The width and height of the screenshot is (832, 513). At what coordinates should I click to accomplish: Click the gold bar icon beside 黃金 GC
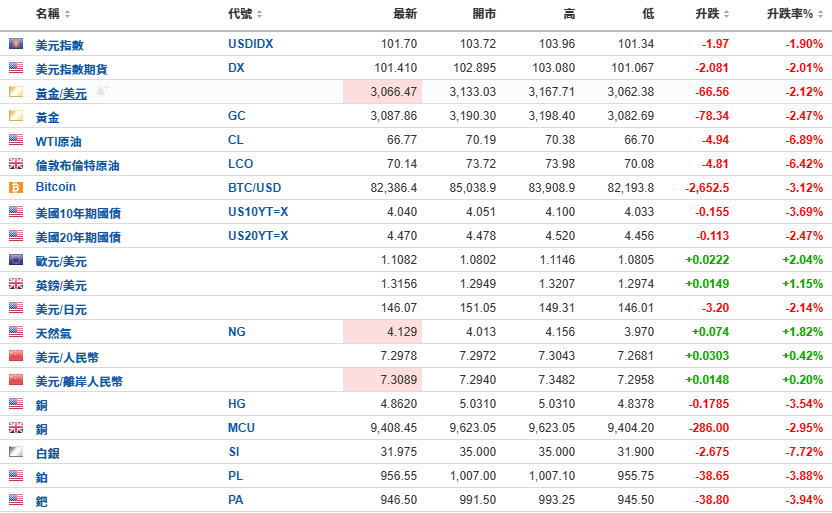(16, 115)
